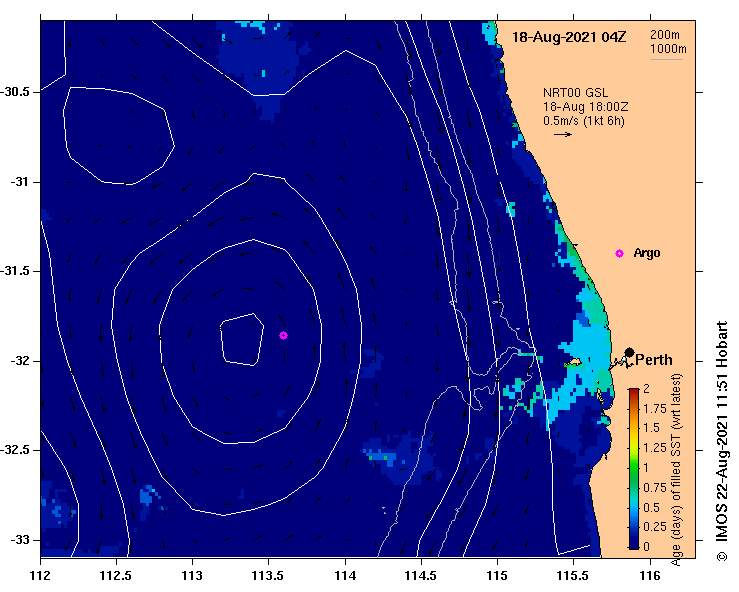Click the '115.5' longitude tick label

pos(573,576)
